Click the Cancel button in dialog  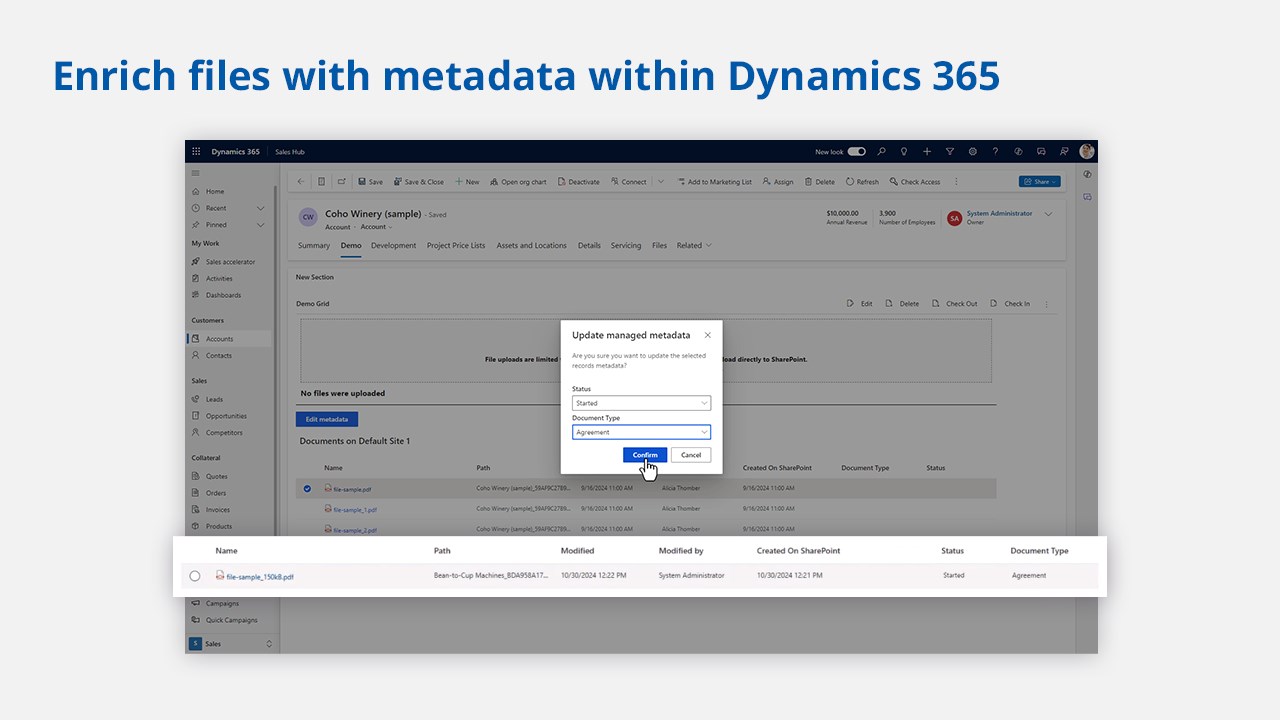[691, 455]
